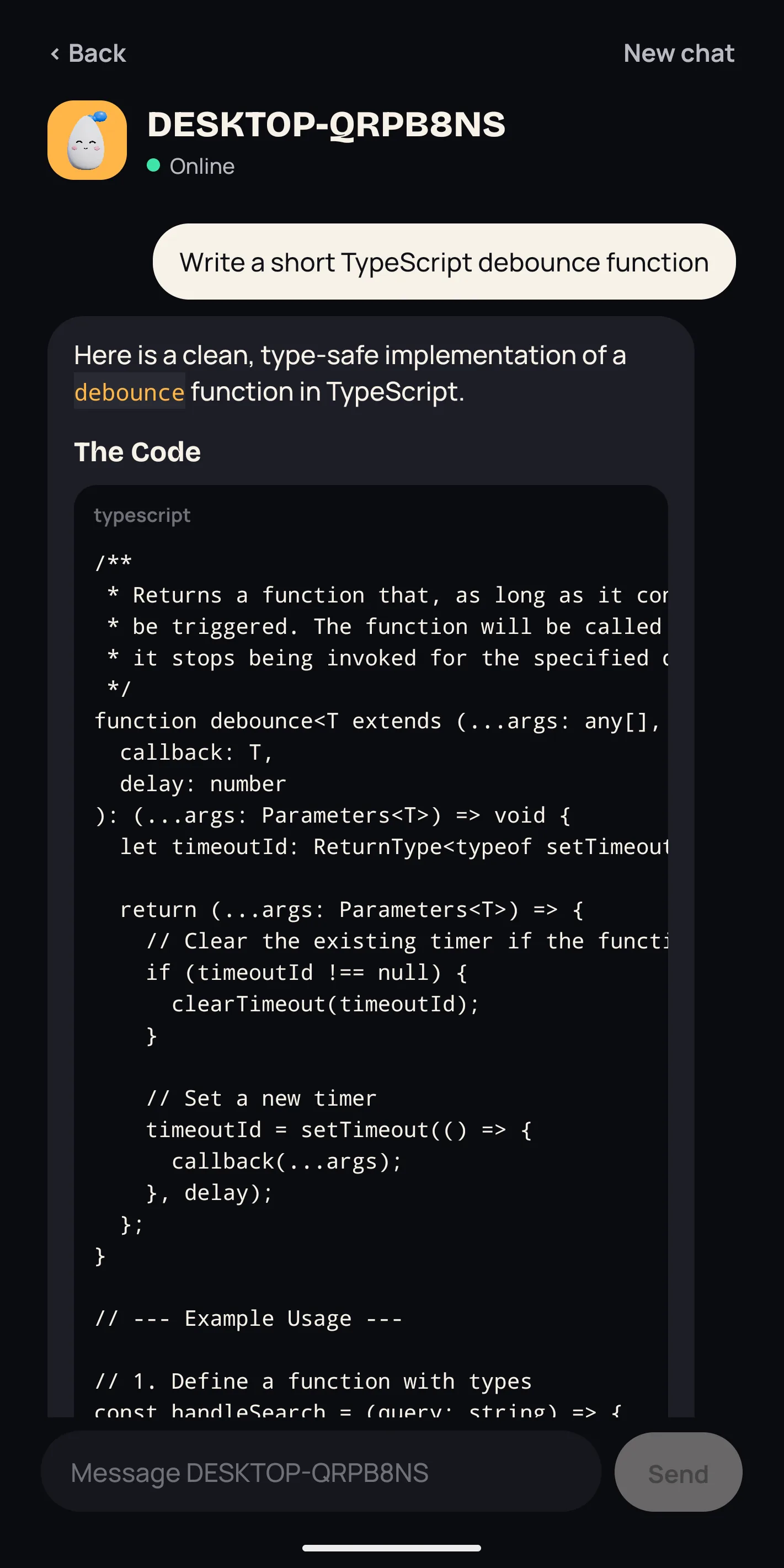Select the clearTimeout(timeoutId) code line
This screenshot has height=1568, width=784.
coord(326,1004)
